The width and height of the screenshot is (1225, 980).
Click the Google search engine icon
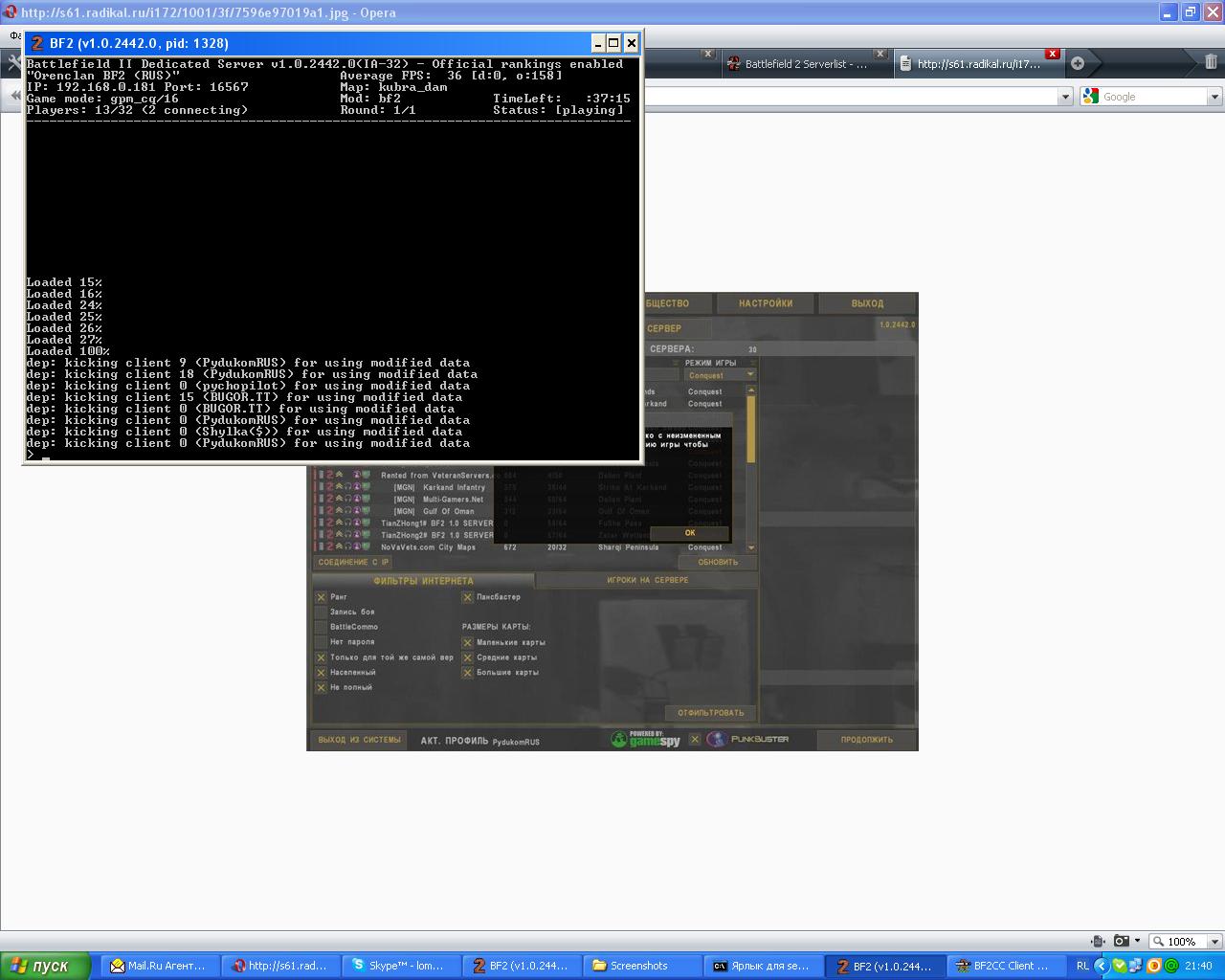[1091, 96]
